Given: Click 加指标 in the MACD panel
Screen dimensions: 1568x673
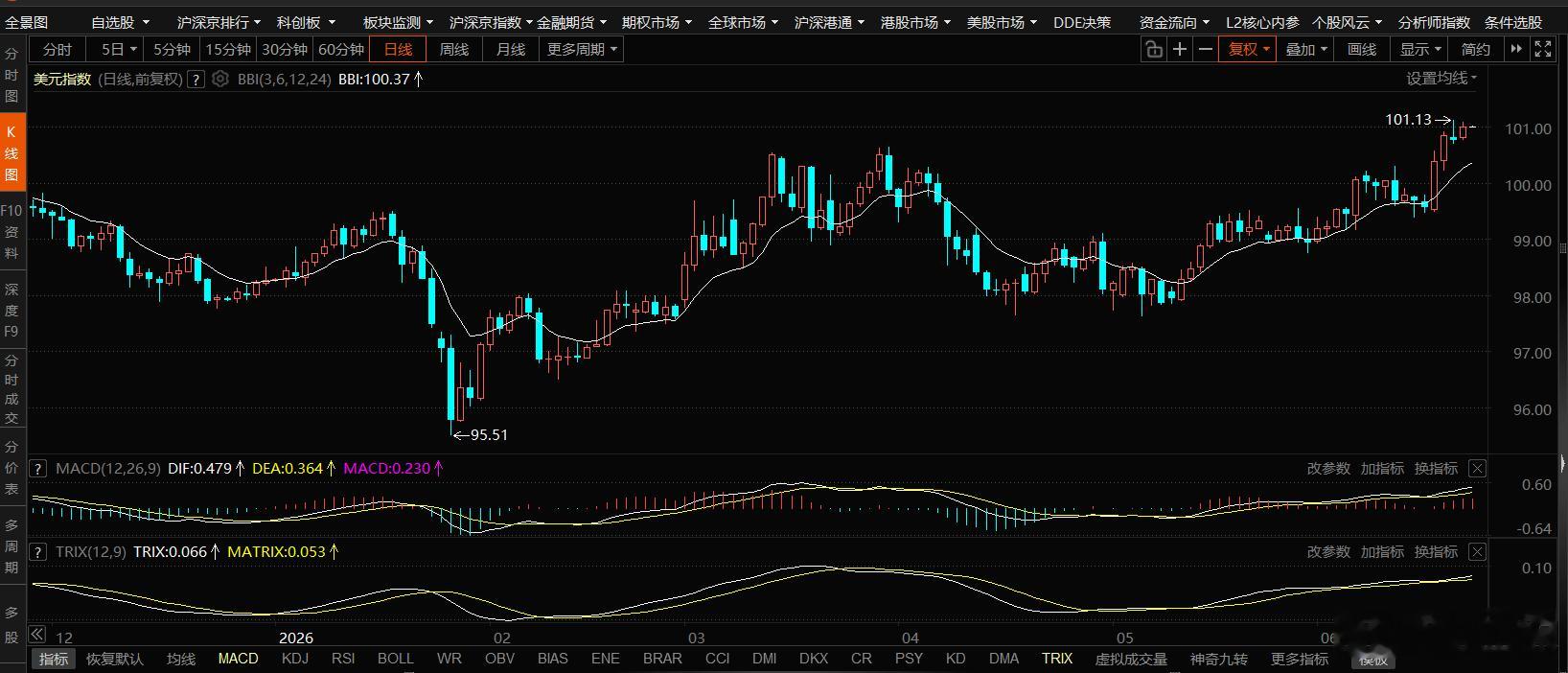Looking at the screenshot, I should coord(1382,469).
